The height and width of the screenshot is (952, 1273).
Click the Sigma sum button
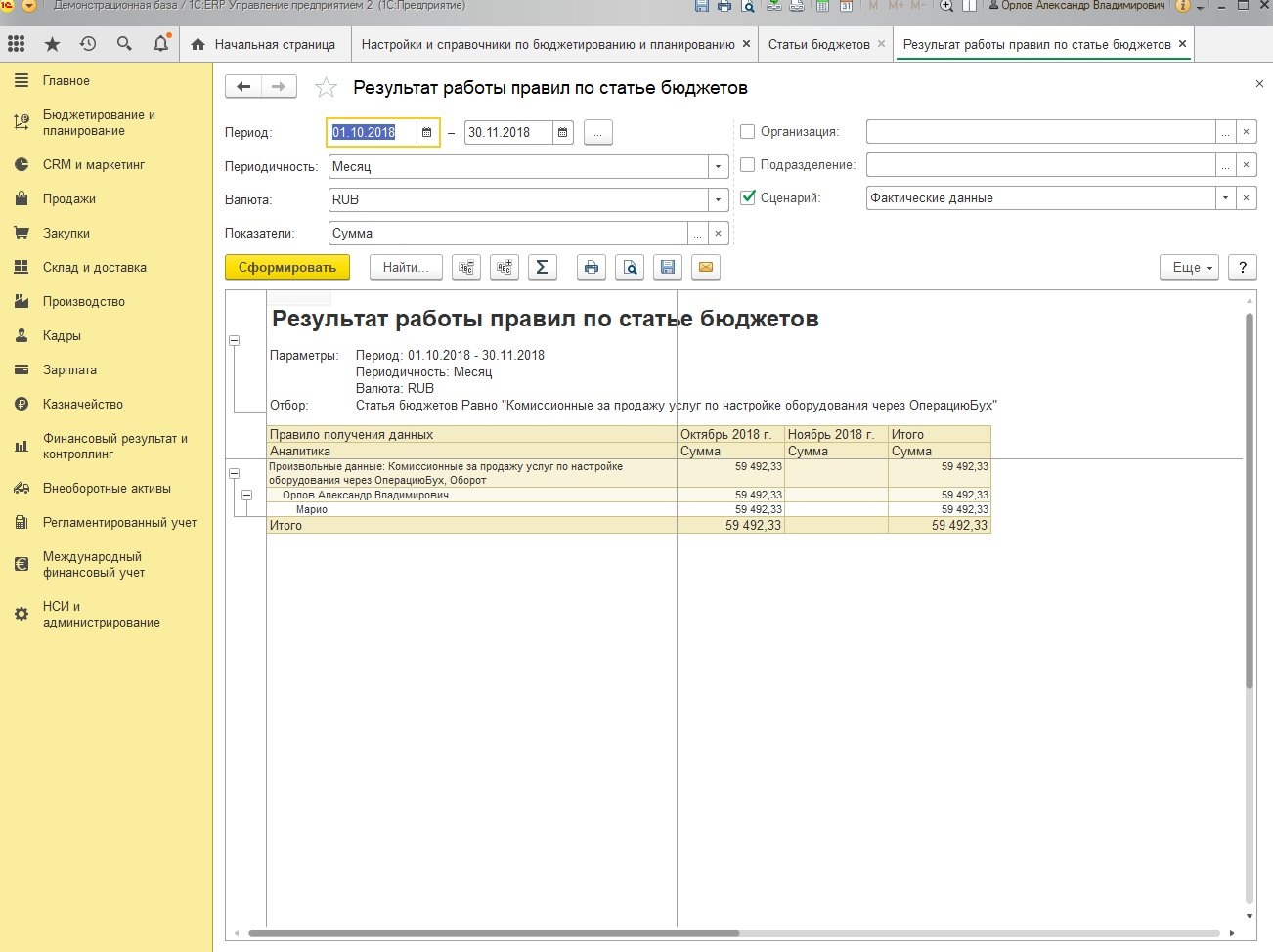(x=542, y=267)
